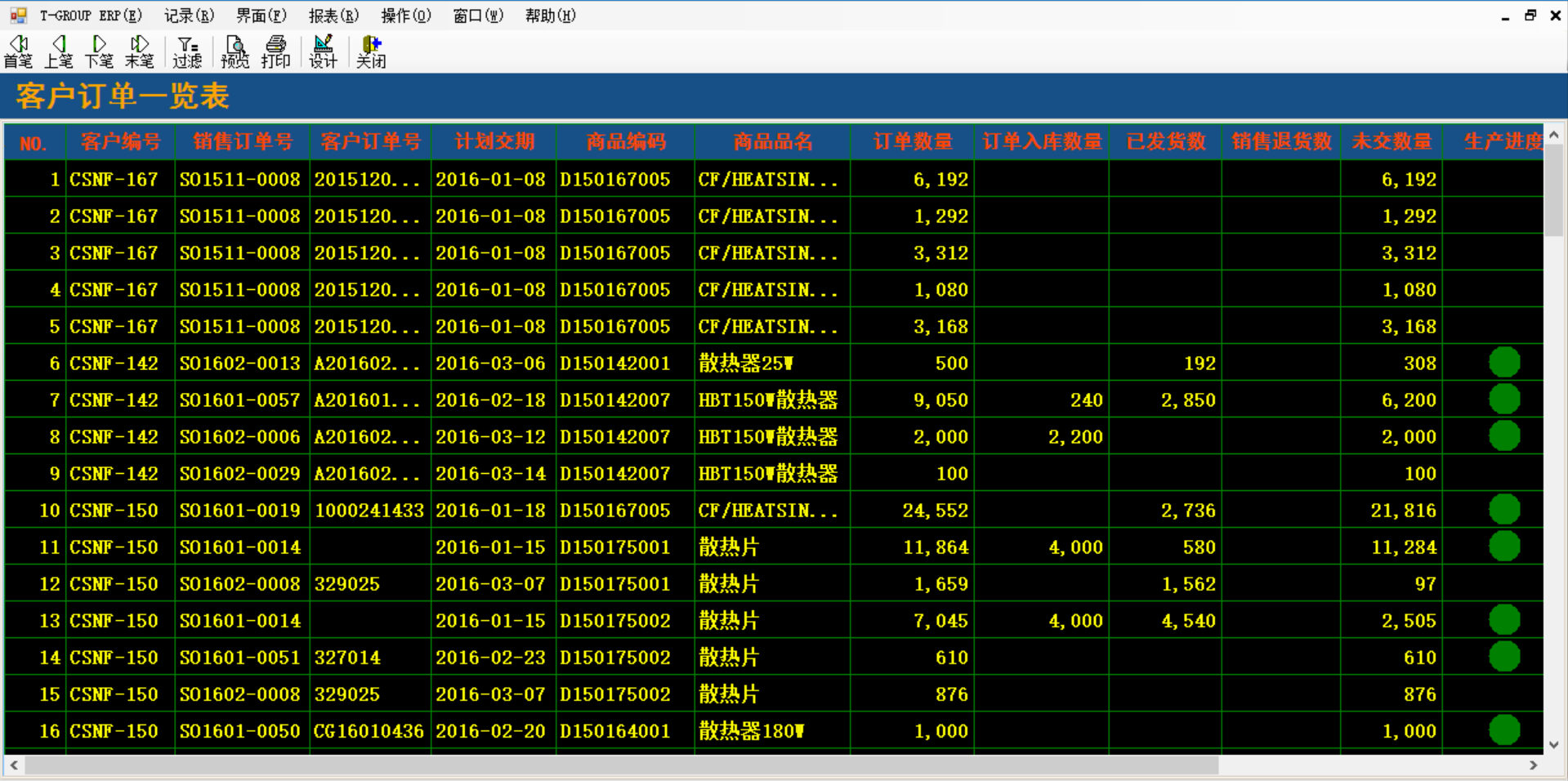The height and width of the screenshot is (781, 1568).
Task: Click green progress dot in row 6
Action: tap(1504, 362)
